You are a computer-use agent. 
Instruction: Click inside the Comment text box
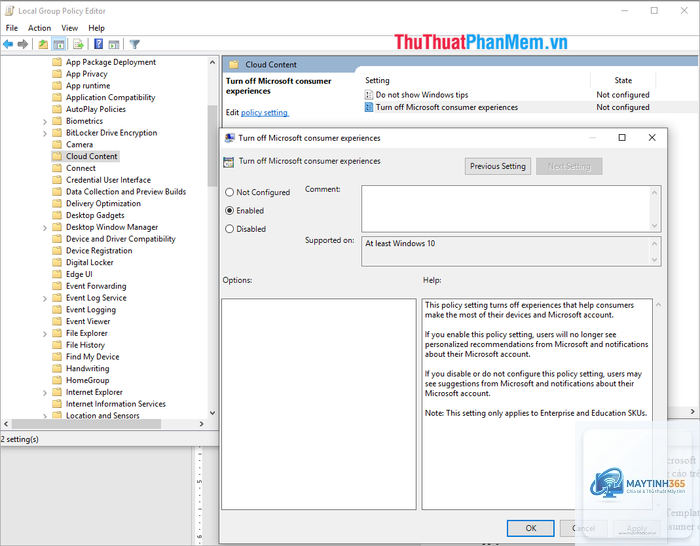[x=506, y=208]
